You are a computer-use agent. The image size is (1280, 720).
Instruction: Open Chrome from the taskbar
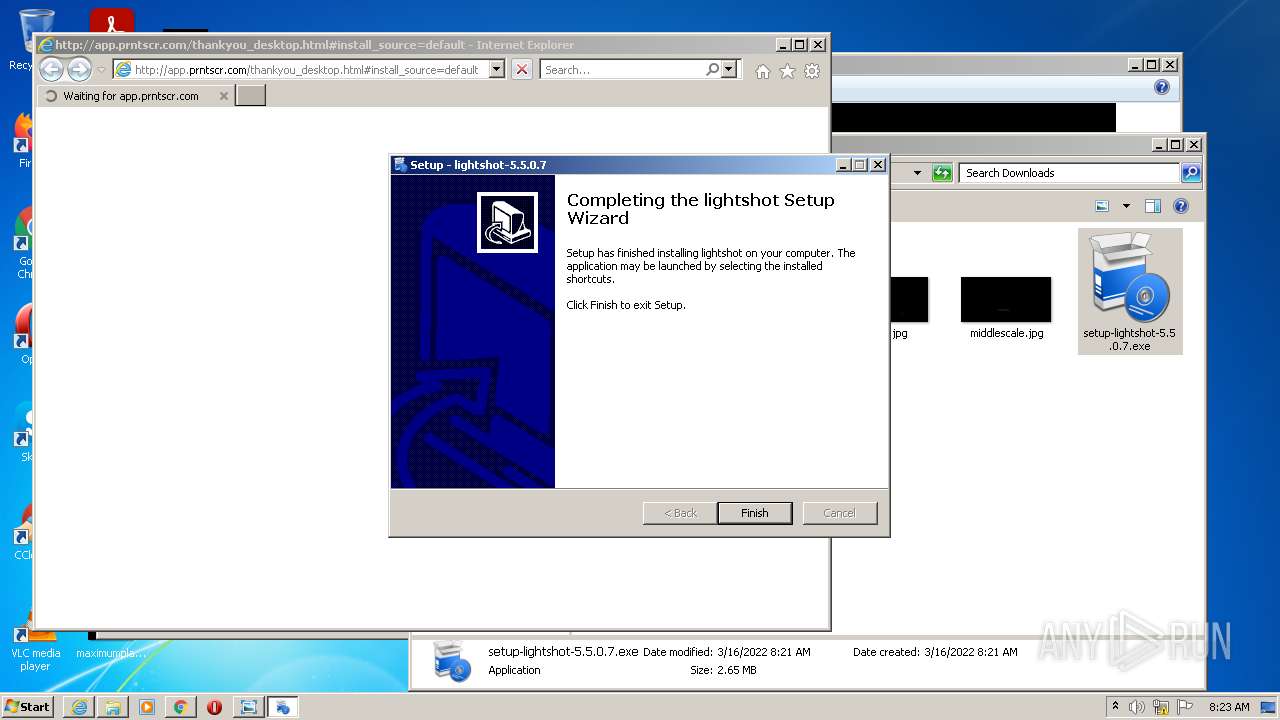pos(181,707)
